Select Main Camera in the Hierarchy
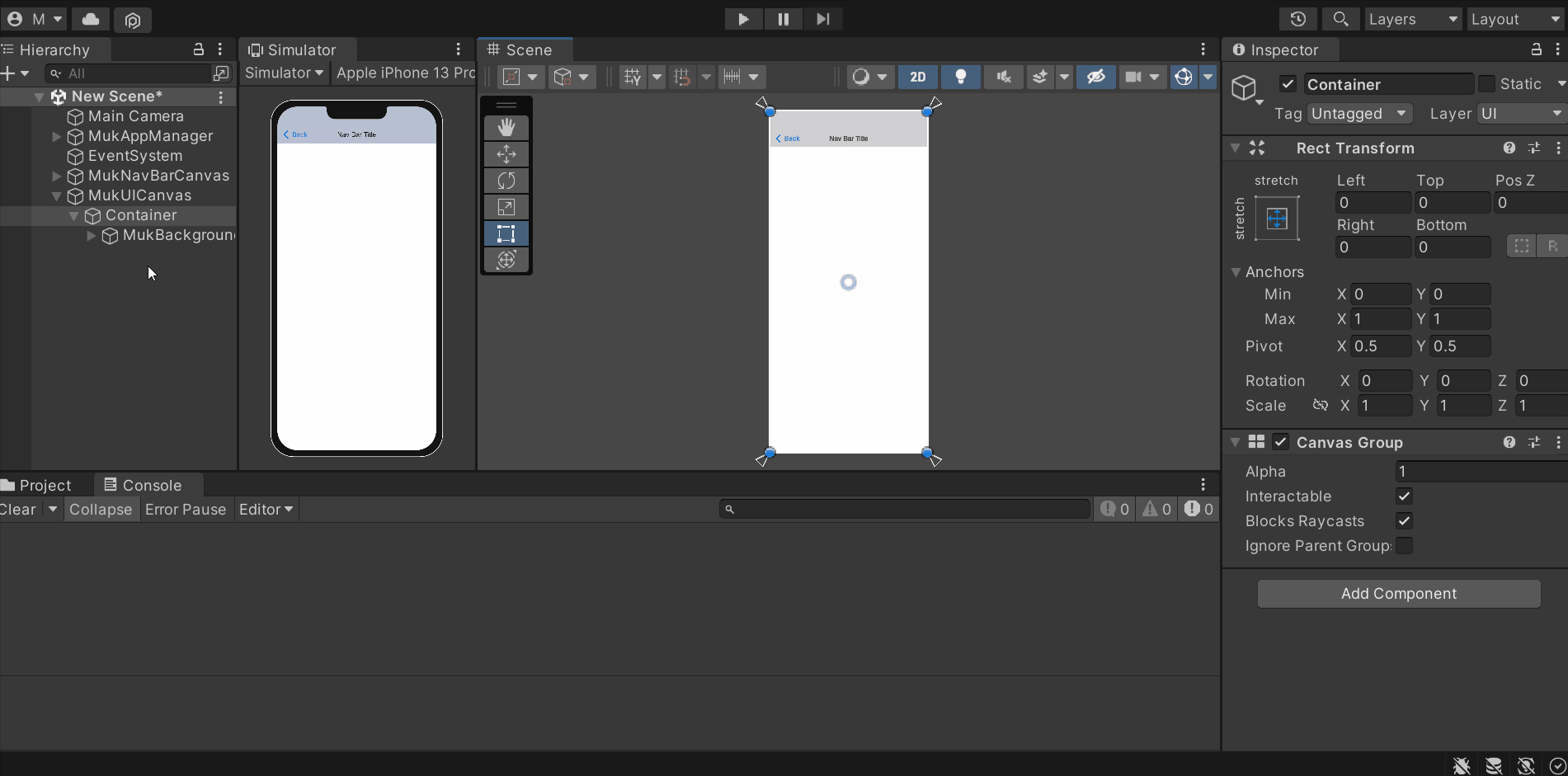This screenshot has height=776, width=1568. [135, 116]
